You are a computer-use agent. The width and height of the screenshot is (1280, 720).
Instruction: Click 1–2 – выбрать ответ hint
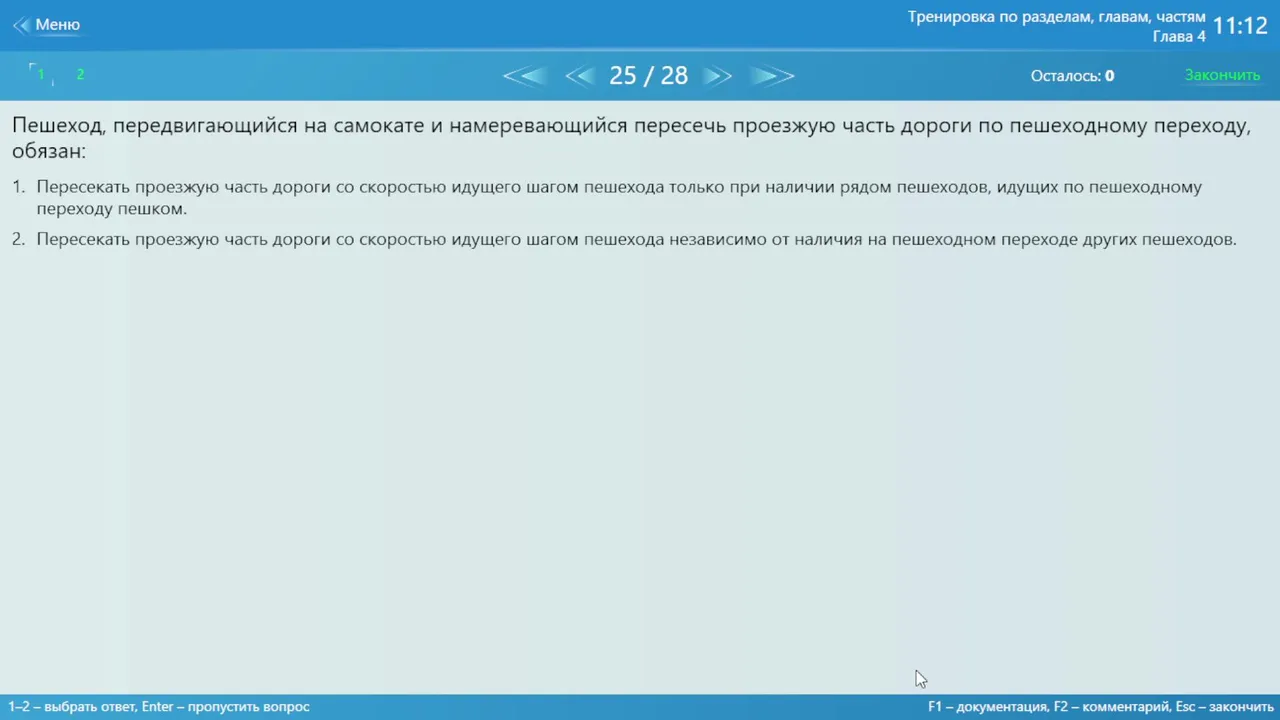tap(72, 707)
